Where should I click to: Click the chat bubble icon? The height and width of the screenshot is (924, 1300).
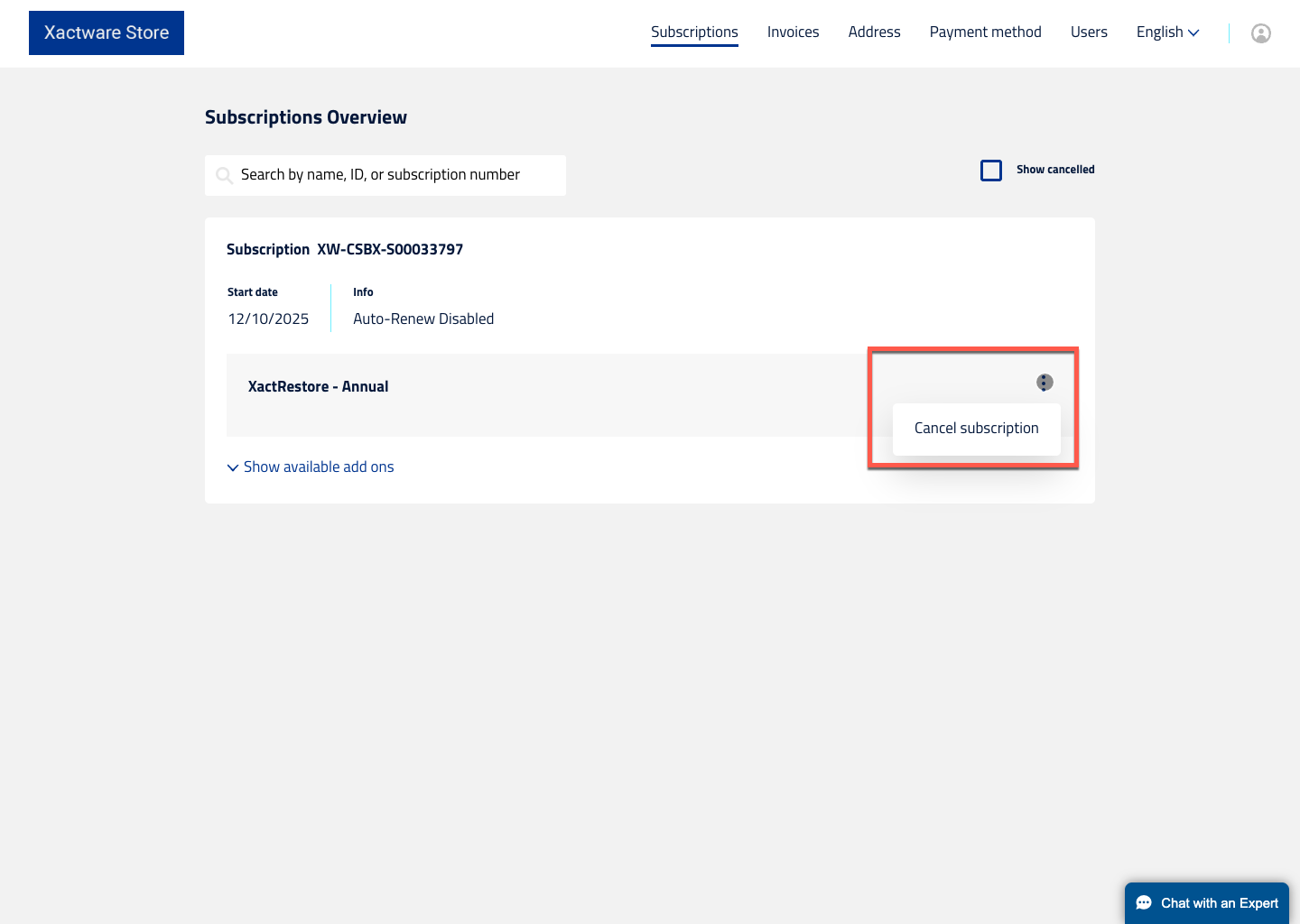1144,903
